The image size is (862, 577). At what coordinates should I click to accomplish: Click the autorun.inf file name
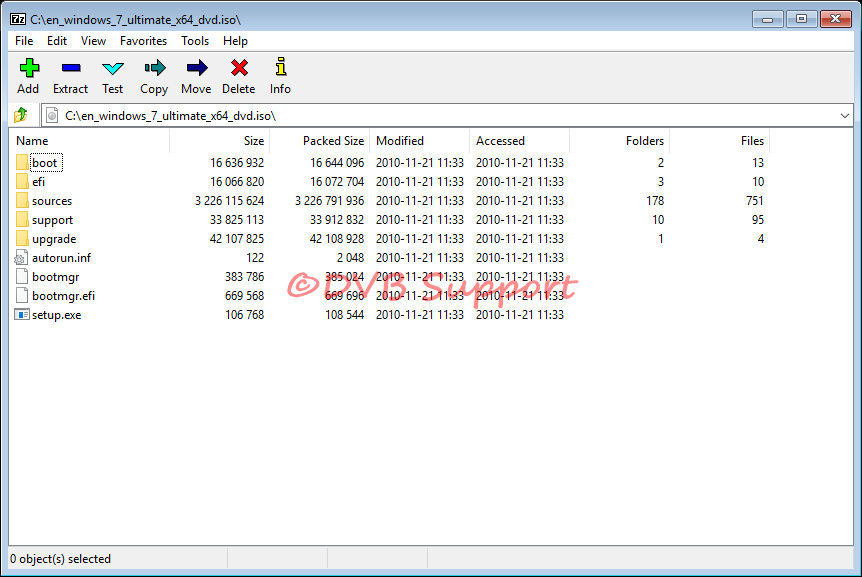click(x=62, y=258)
